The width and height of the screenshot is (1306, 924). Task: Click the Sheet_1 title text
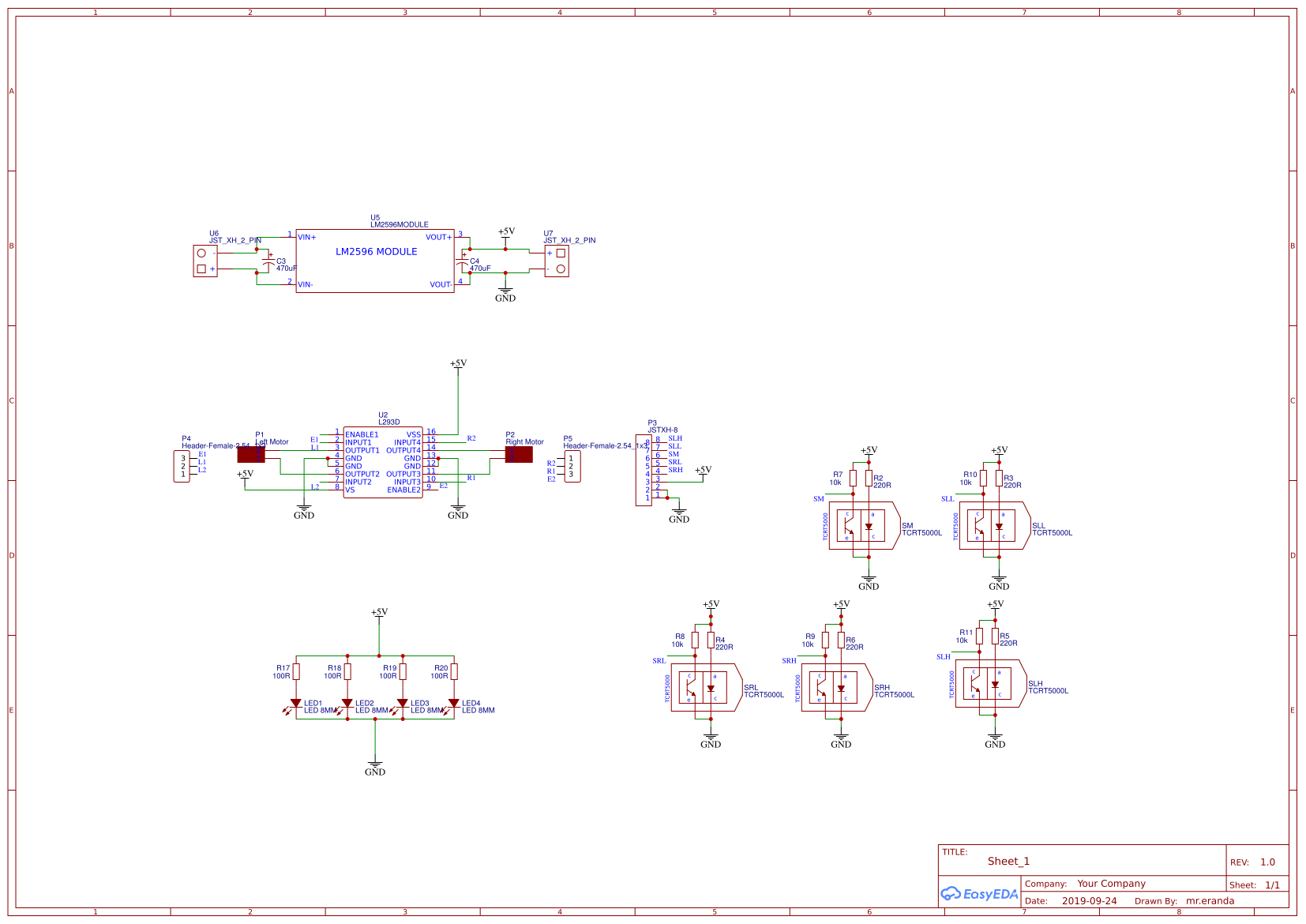(x=1008, y=861)
